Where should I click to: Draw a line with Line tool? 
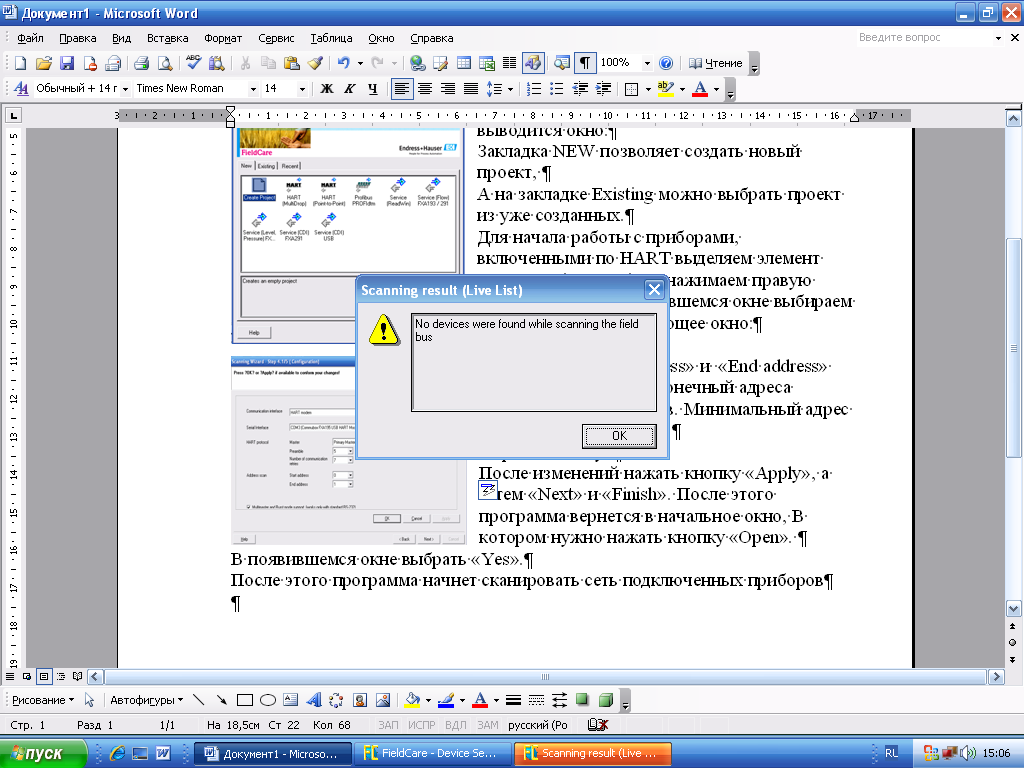click(x=199, y=700)
